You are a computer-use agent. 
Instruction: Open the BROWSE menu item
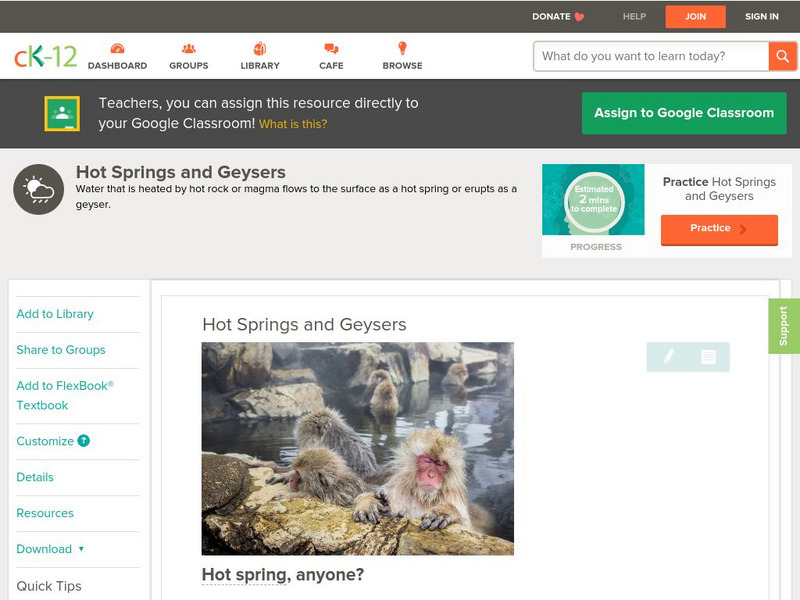[403, 66]
